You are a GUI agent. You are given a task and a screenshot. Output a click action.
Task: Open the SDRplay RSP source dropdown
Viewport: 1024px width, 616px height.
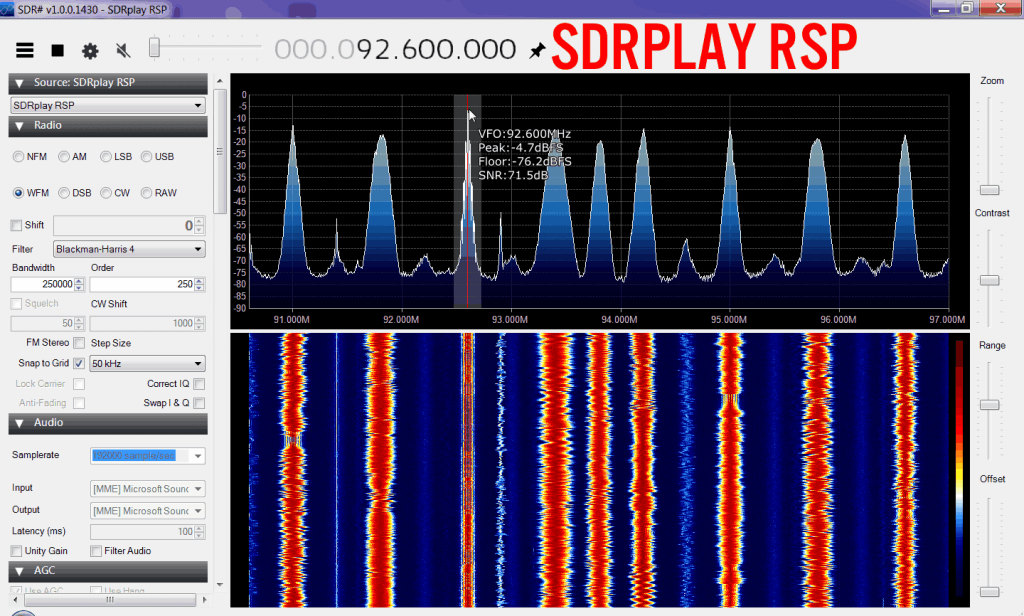[x=108, y=105]
